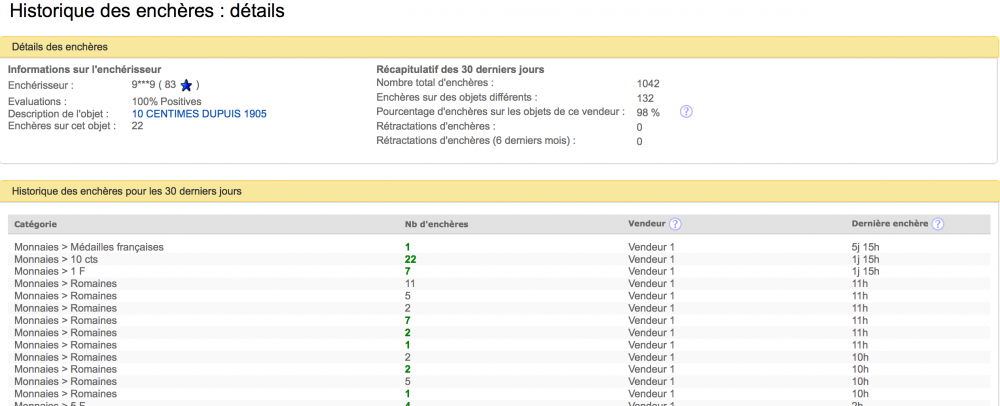1000x406 pixels.
Task: Click the Dernière enchère column header text
Action: [890, 224]
